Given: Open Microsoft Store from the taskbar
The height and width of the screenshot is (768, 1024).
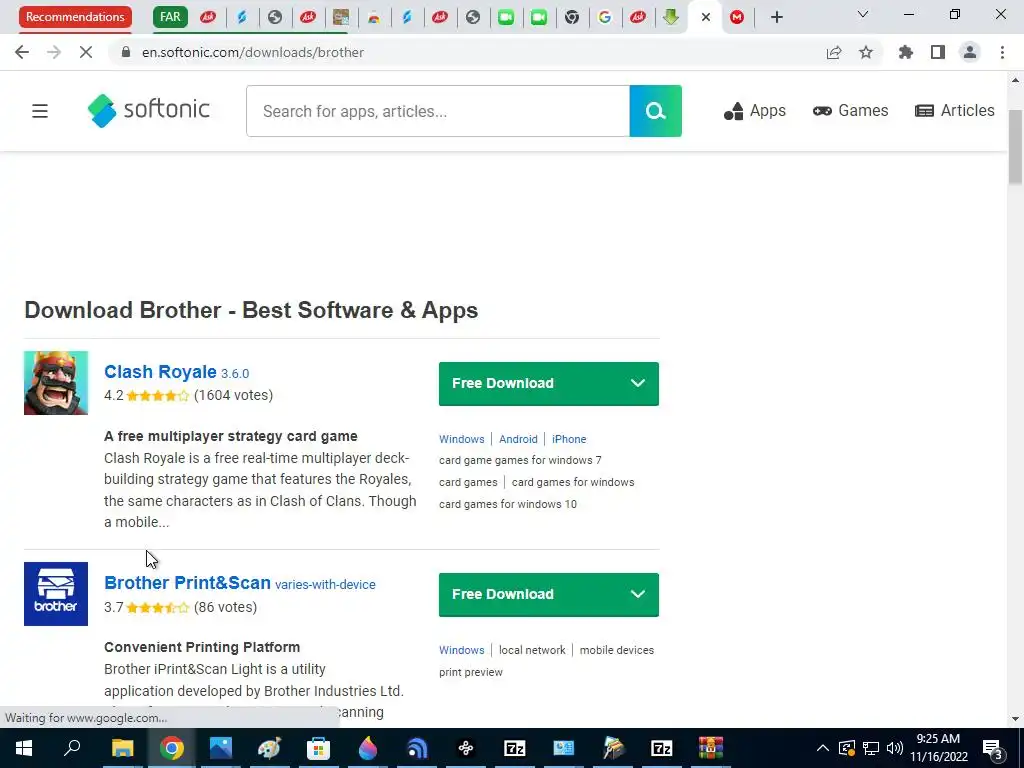Looking at the screenshot, I should 318,748.
